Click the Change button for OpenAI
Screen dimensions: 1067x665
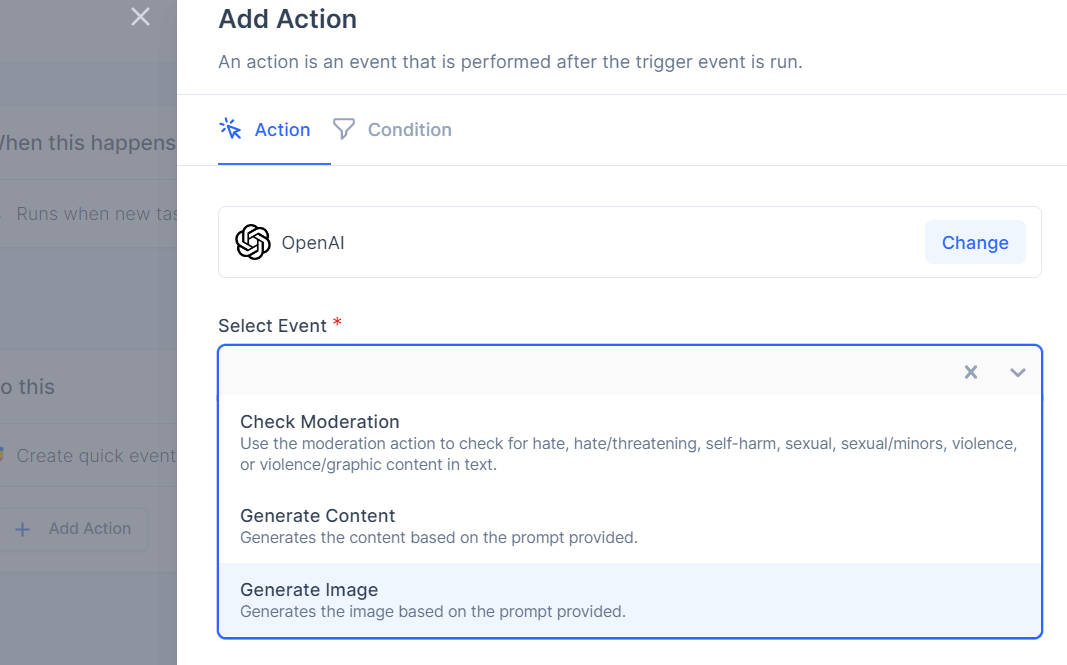(974, 242)
